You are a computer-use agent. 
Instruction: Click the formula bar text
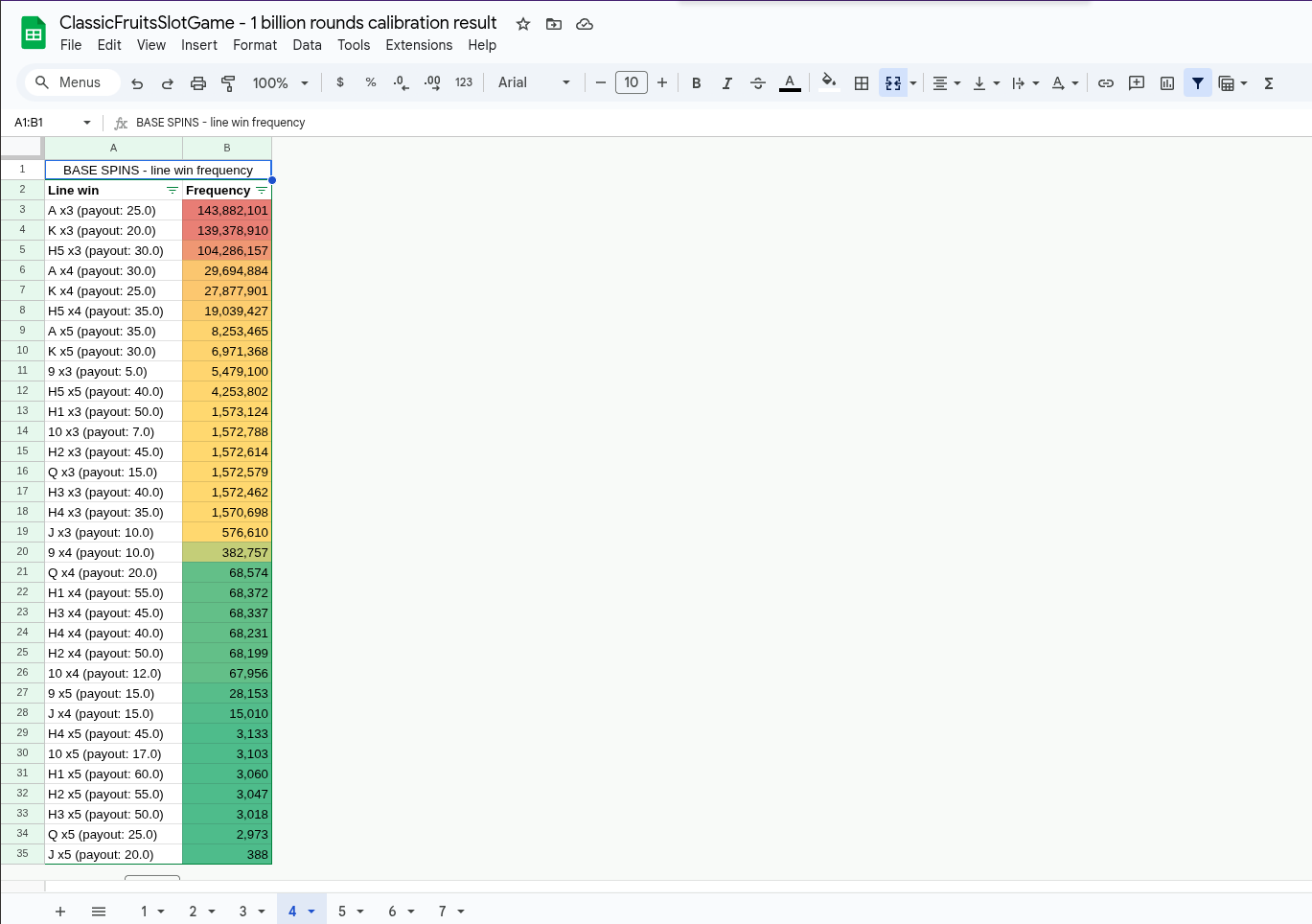coord(220,123)
